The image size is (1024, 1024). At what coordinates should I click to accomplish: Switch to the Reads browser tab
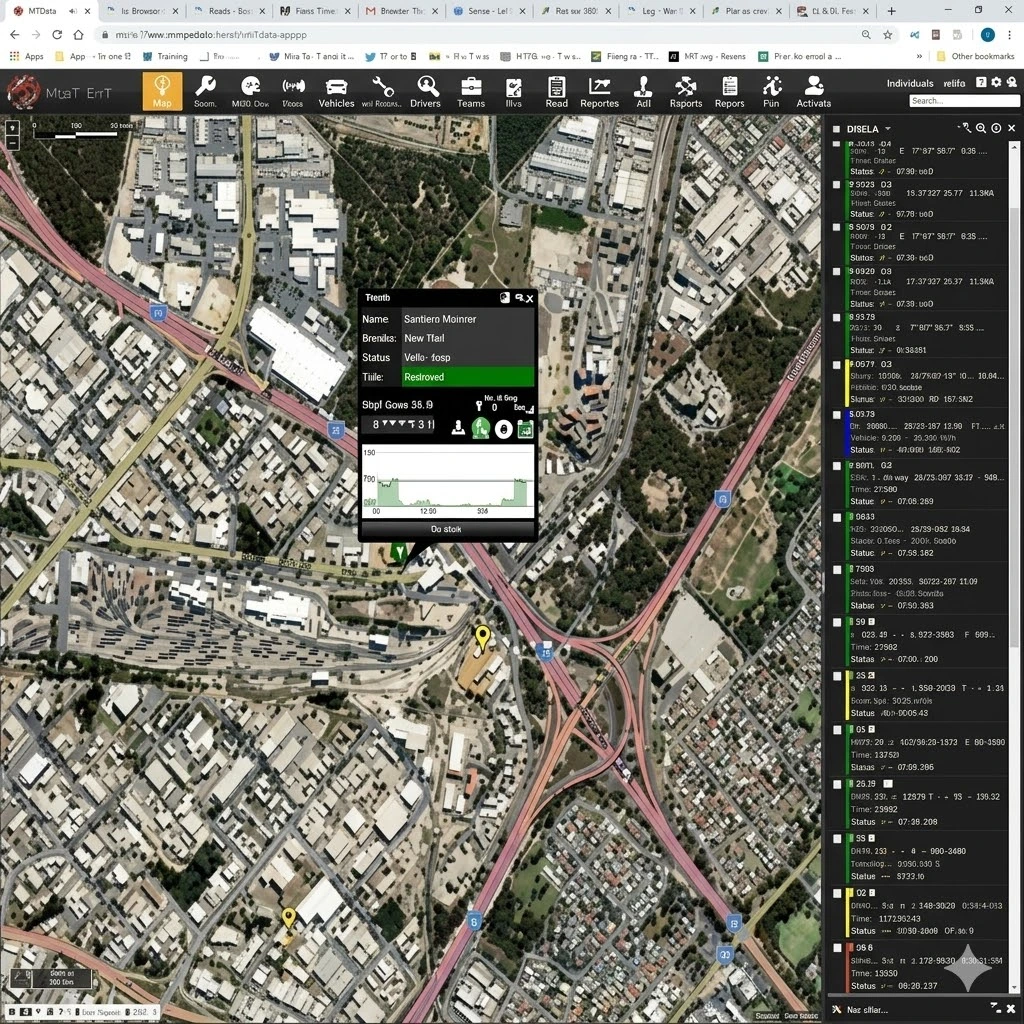pyautogui.click(x=230, y=11)
